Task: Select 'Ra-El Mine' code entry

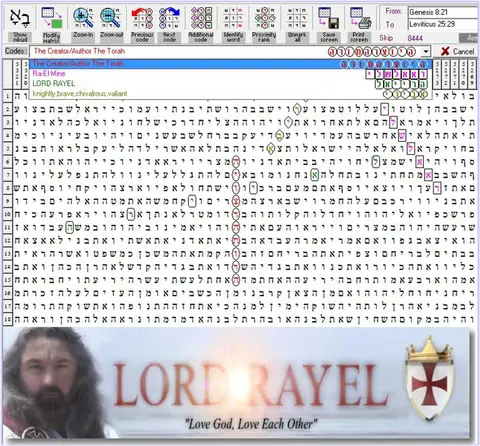Action: [x=231, y=74]
